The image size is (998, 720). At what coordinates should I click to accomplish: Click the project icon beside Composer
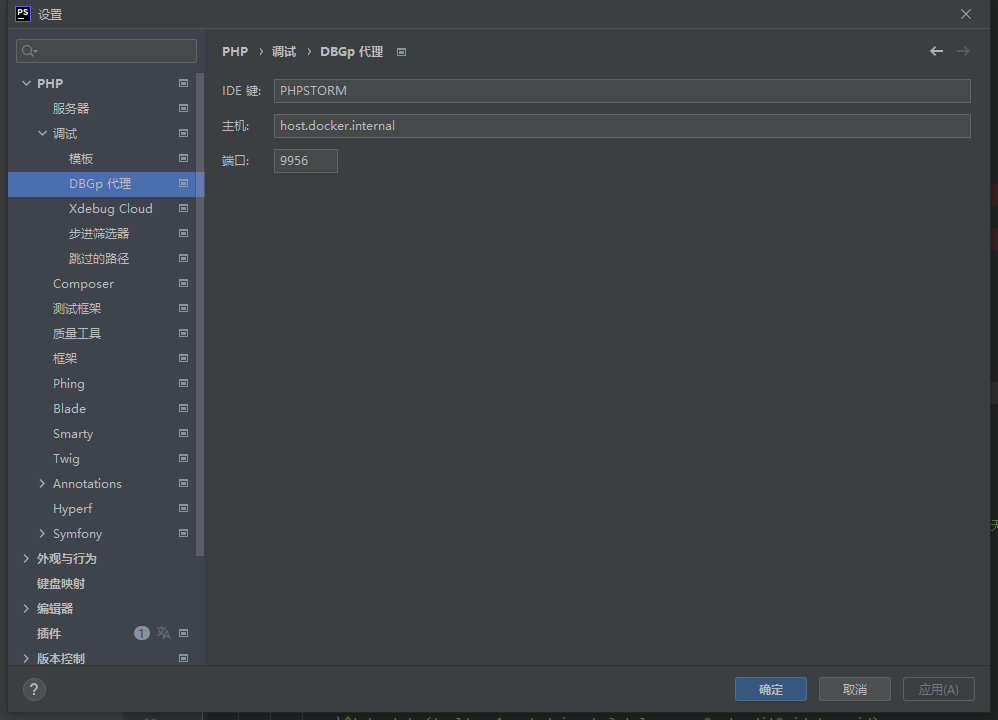tap(183, 283)
